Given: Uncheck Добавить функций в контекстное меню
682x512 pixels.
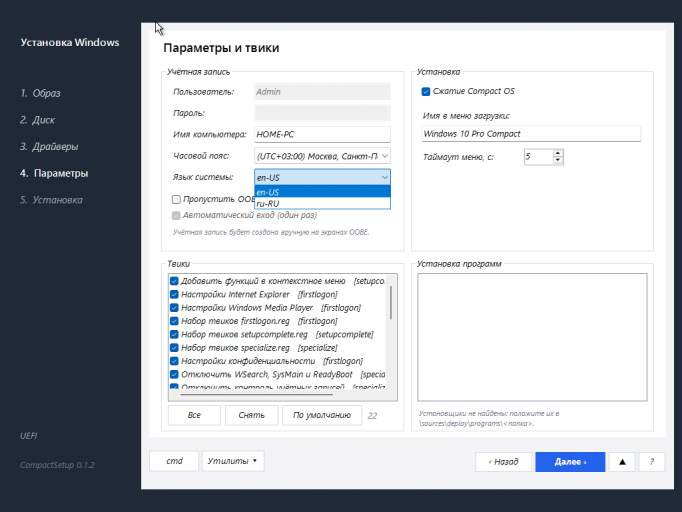Looking at the screenshot, I should click(x=174, y=281).
